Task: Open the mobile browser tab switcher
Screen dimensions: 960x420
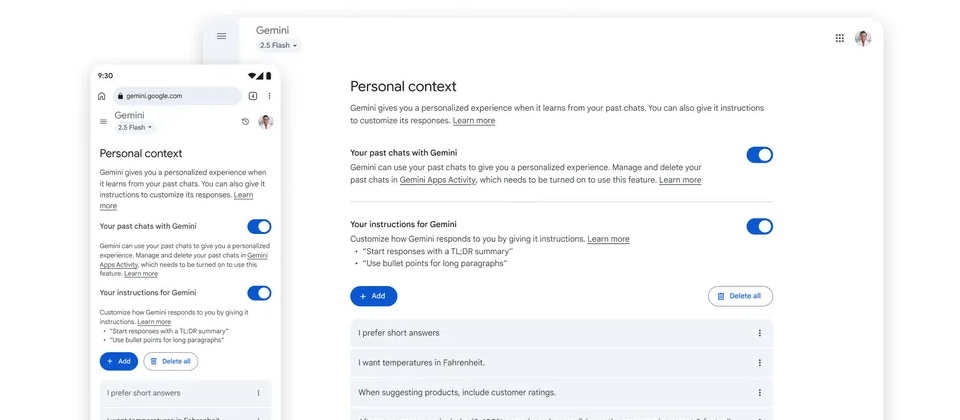Action: (x=253, y=96)
